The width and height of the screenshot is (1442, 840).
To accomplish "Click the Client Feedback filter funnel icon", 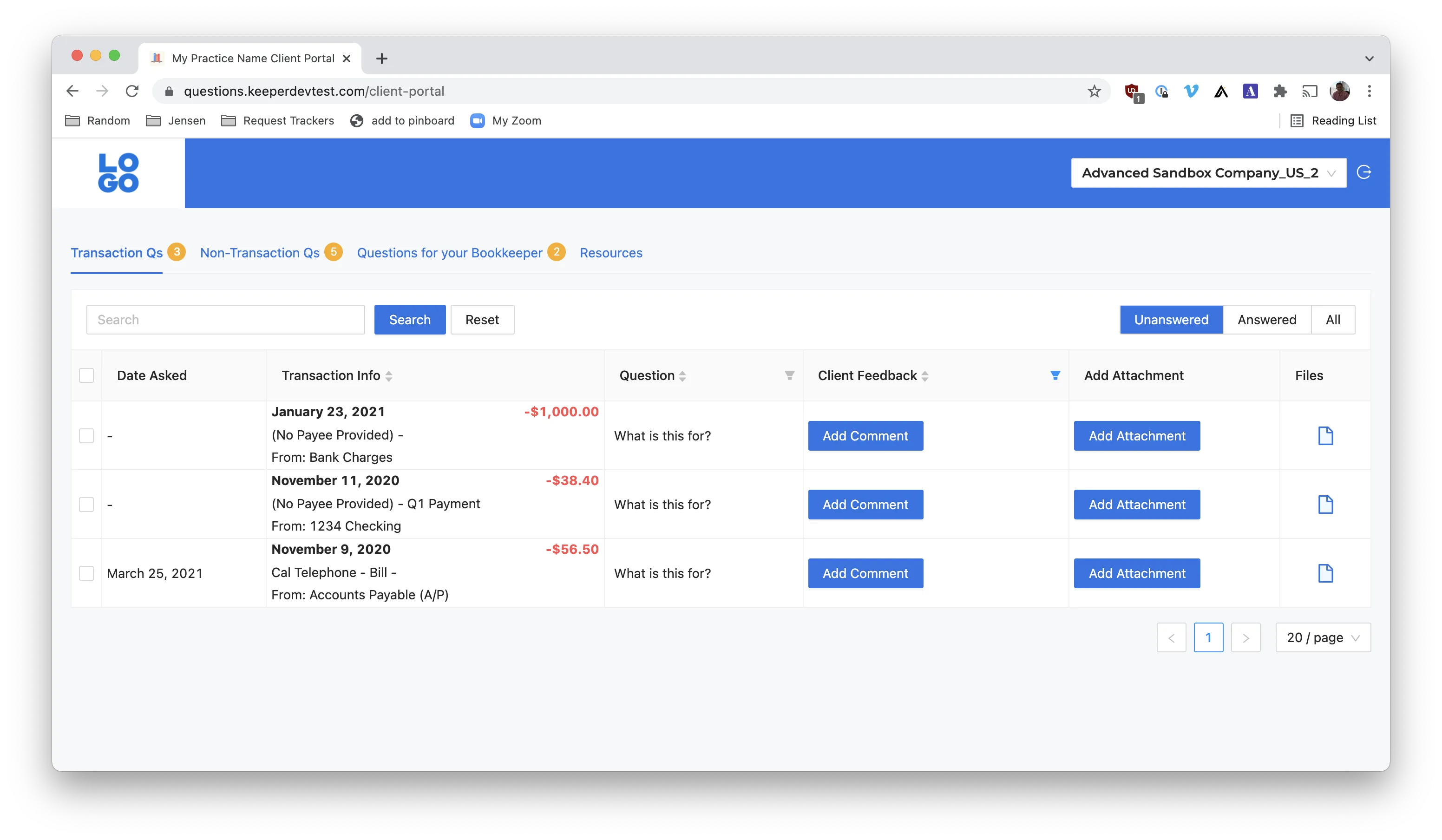I will click(1055, 375).
